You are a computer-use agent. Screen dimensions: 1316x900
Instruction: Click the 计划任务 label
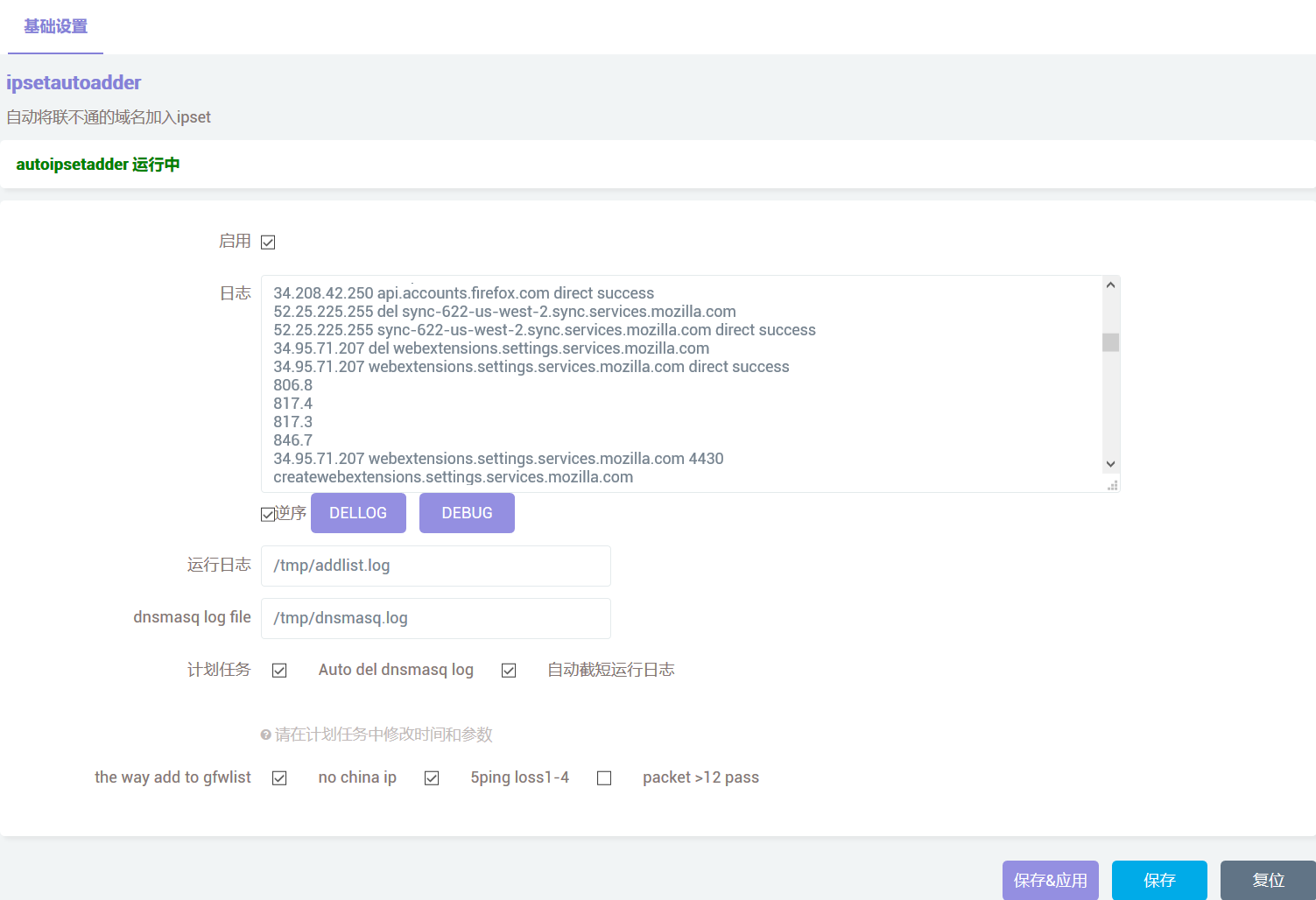click(x=219, y=670)
